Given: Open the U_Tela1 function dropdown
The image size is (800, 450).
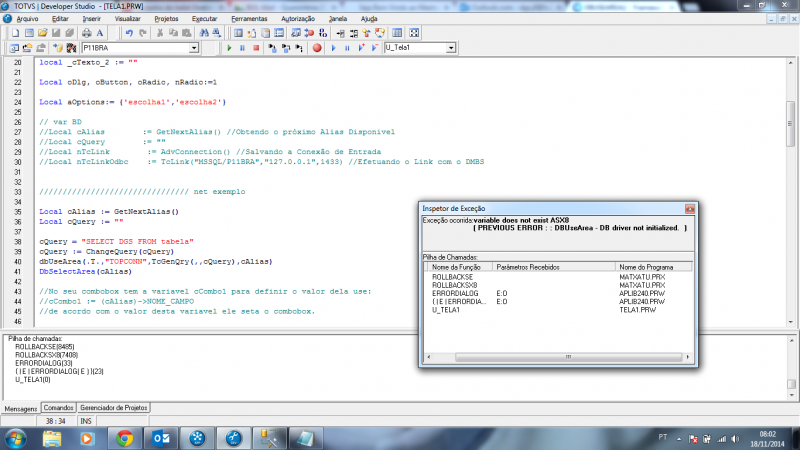Looking at the screenshot, I should coord(451,48).
